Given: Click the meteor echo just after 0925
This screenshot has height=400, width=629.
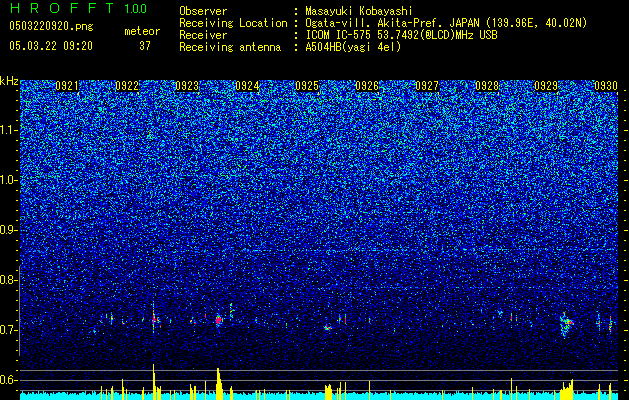Looking at the screenshot, I should click(x=328, y=328).
